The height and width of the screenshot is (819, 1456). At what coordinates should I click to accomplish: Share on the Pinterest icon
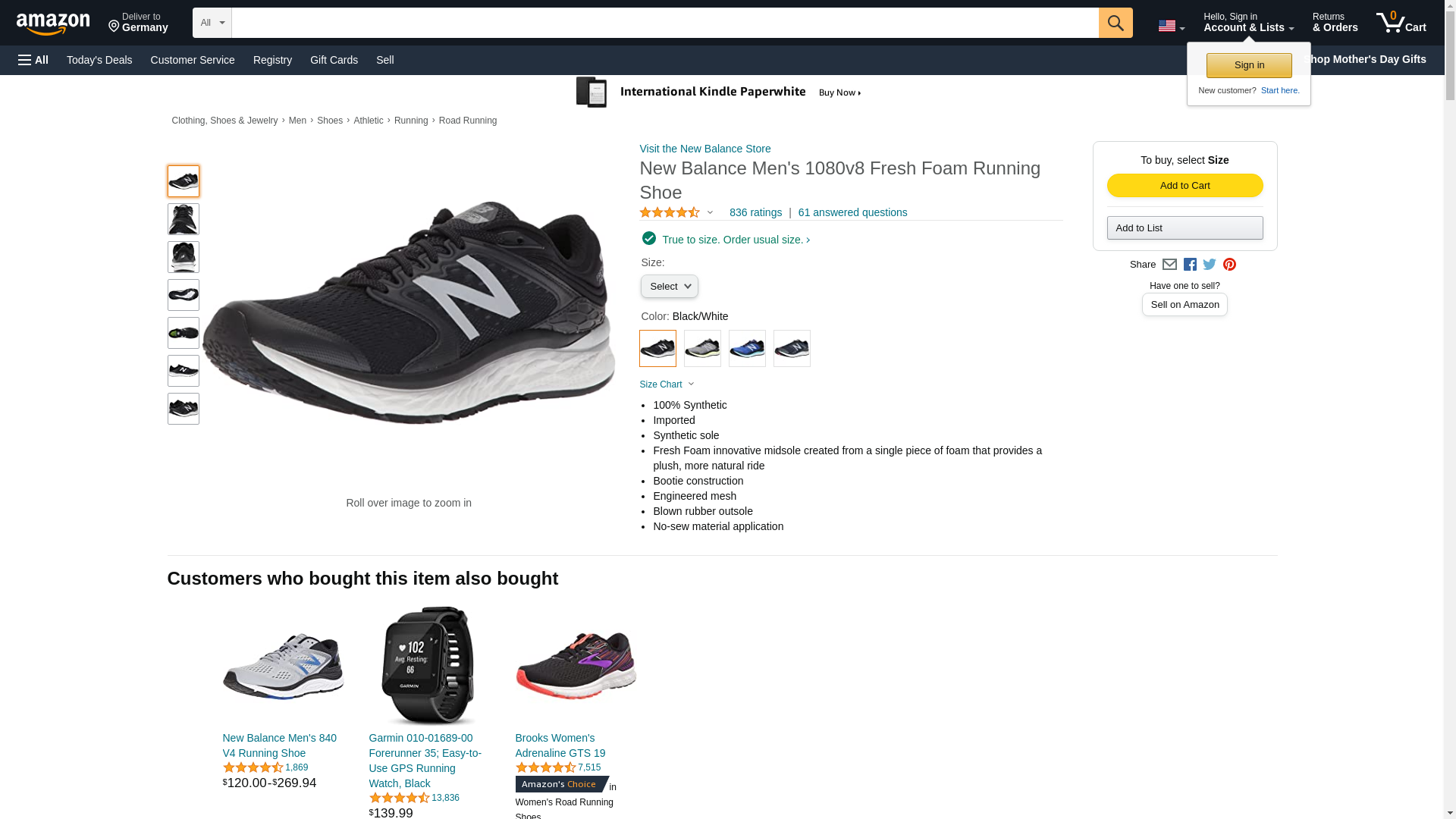[x=1229, y=265]
